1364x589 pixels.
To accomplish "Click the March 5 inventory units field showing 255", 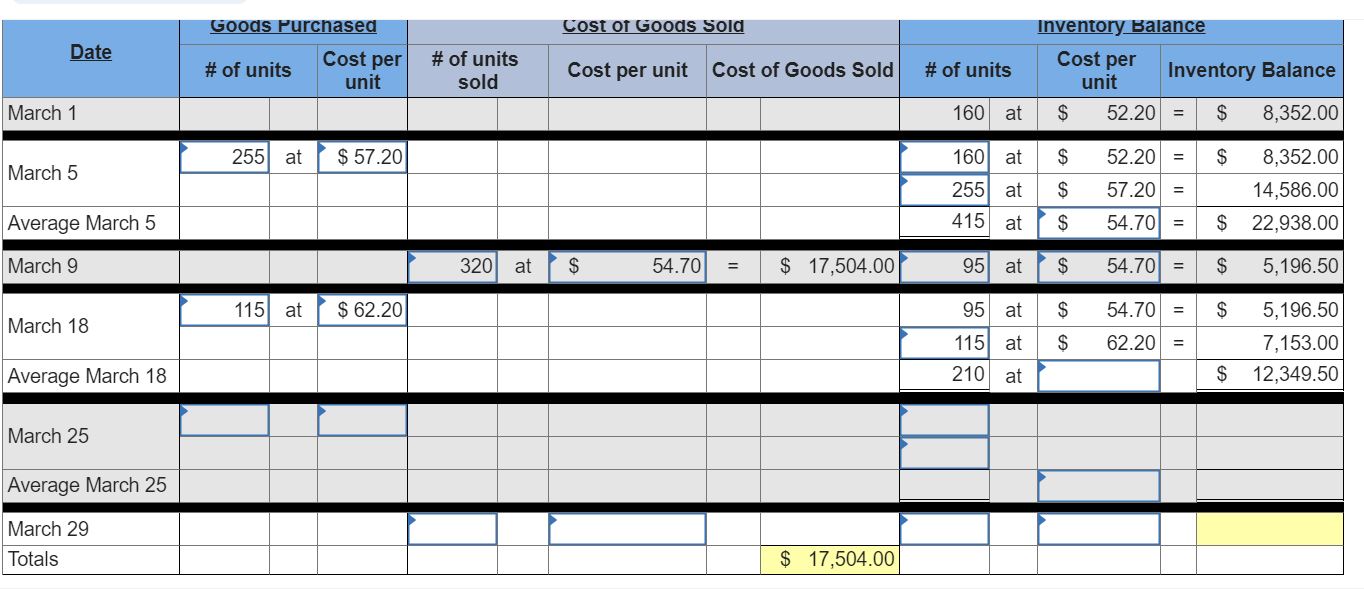I will [945, 190].
